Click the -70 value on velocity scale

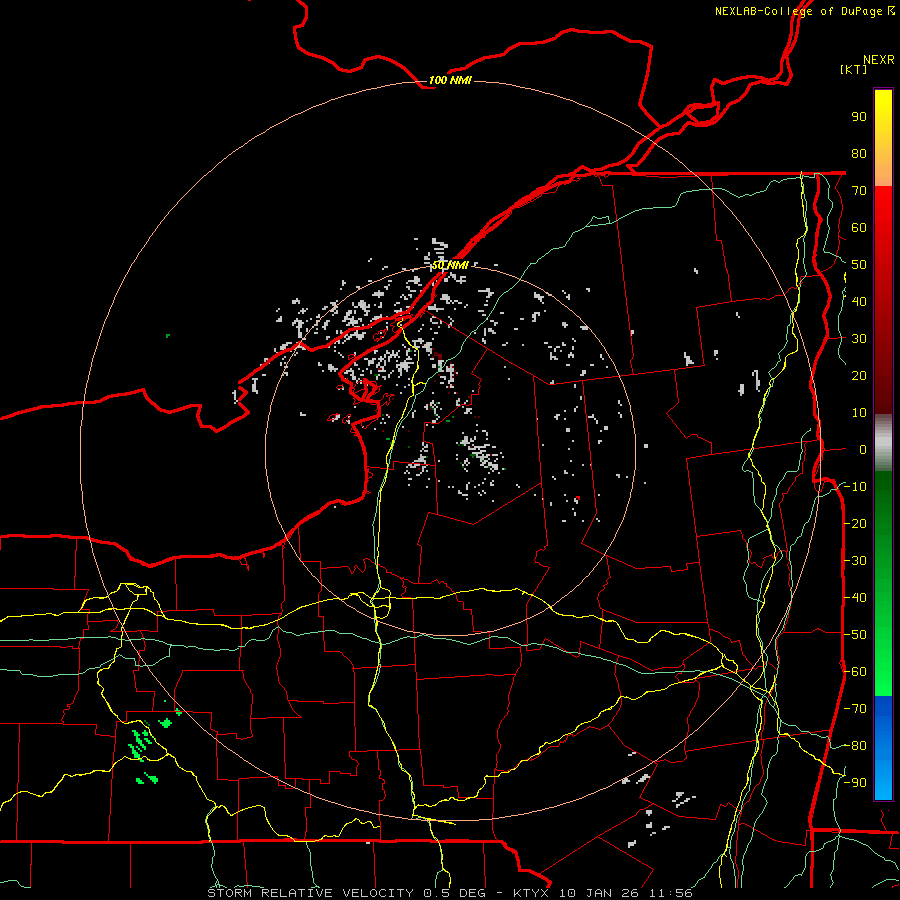[x=855, y=709]
